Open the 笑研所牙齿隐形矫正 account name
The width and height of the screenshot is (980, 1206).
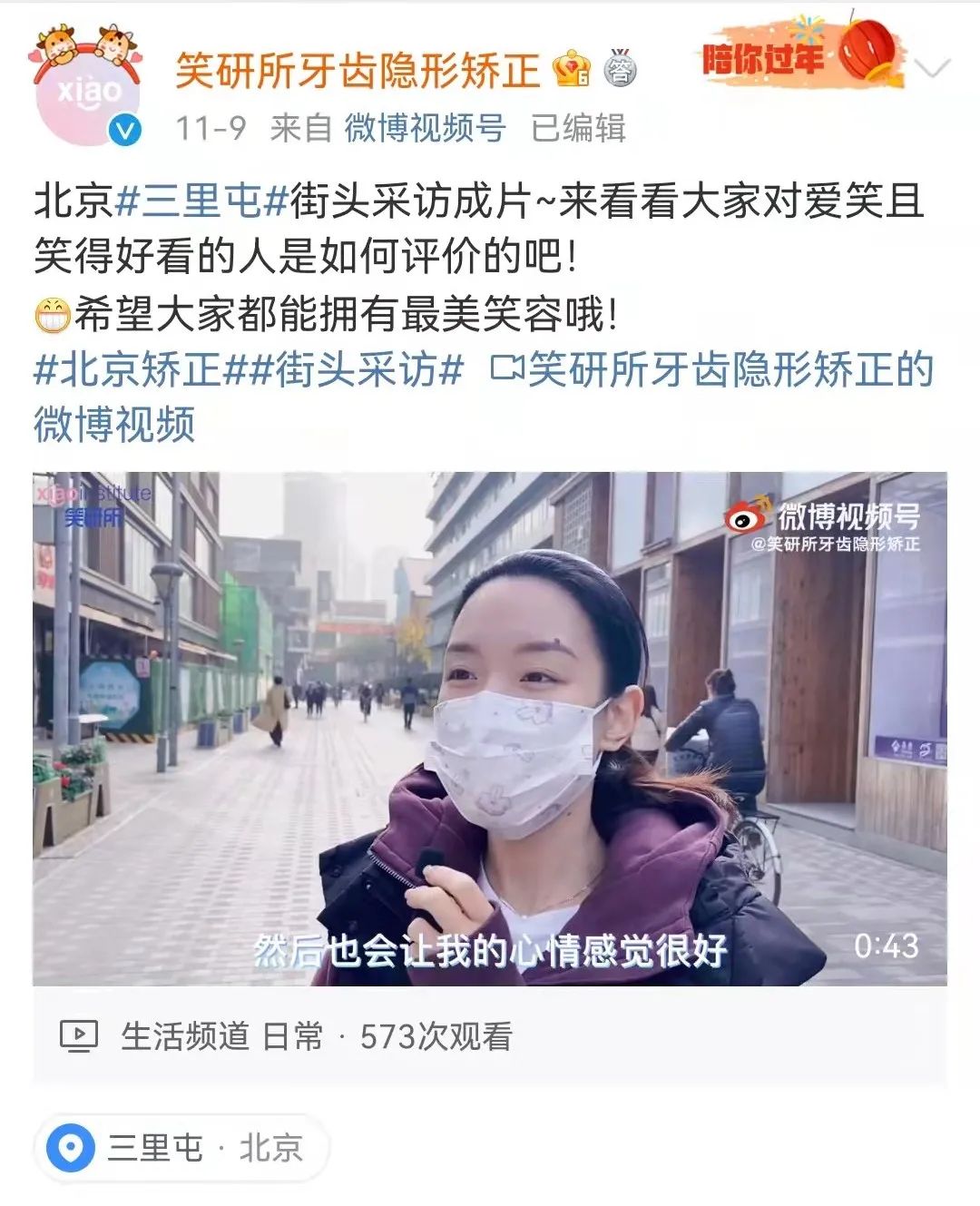(x=358, y=70)
